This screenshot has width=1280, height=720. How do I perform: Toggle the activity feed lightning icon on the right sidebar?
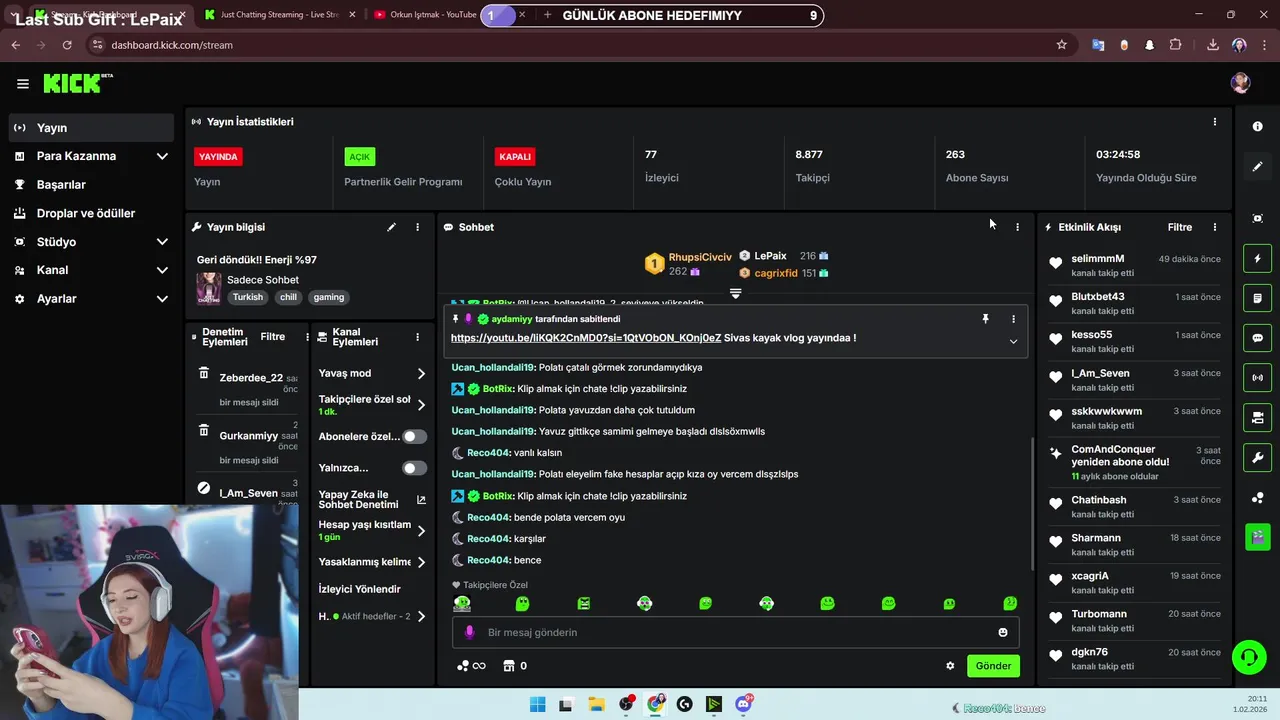(x=1257, y=259)
